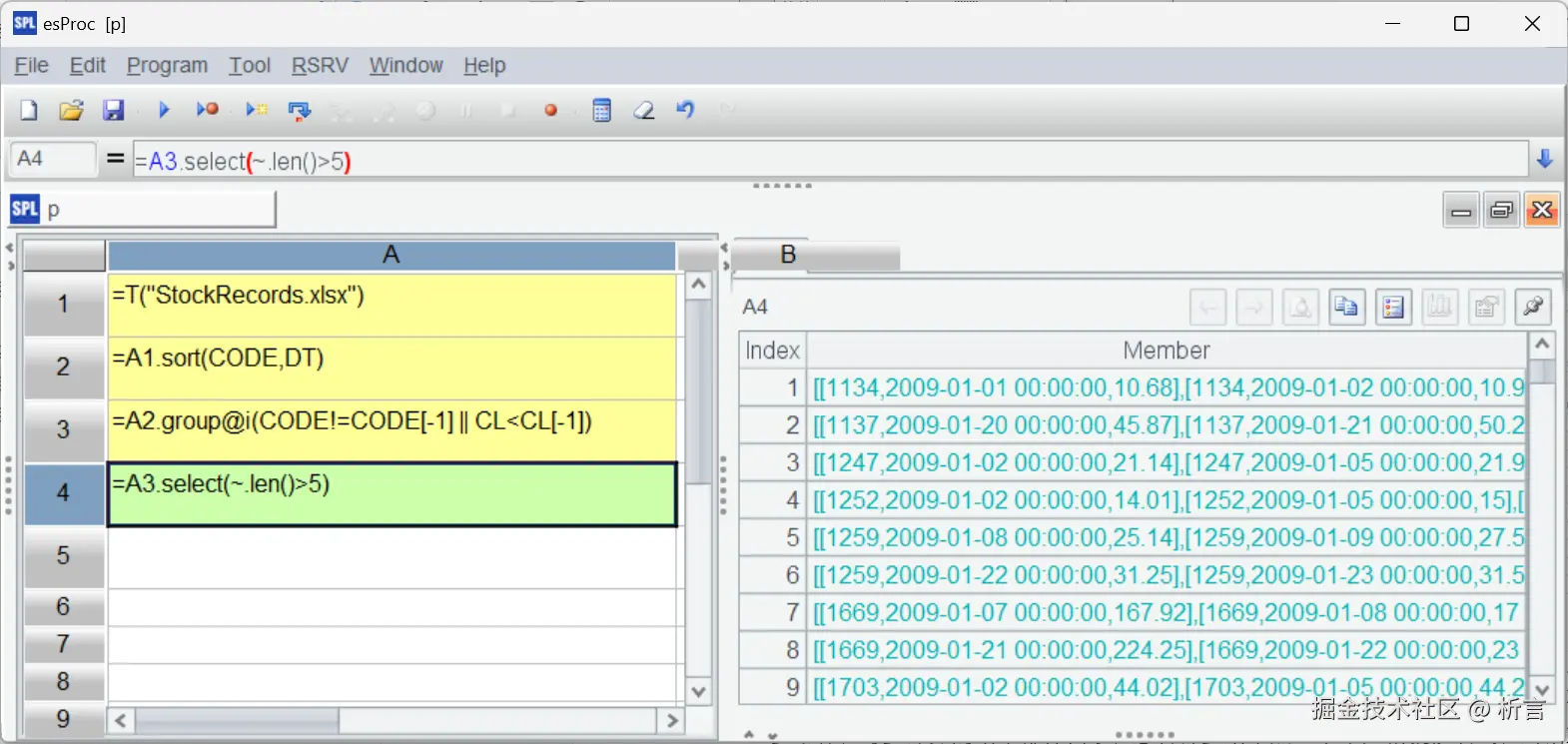Click the forward arrow in the result panel
1568x744 pixels.
[x=1254, y=307]
